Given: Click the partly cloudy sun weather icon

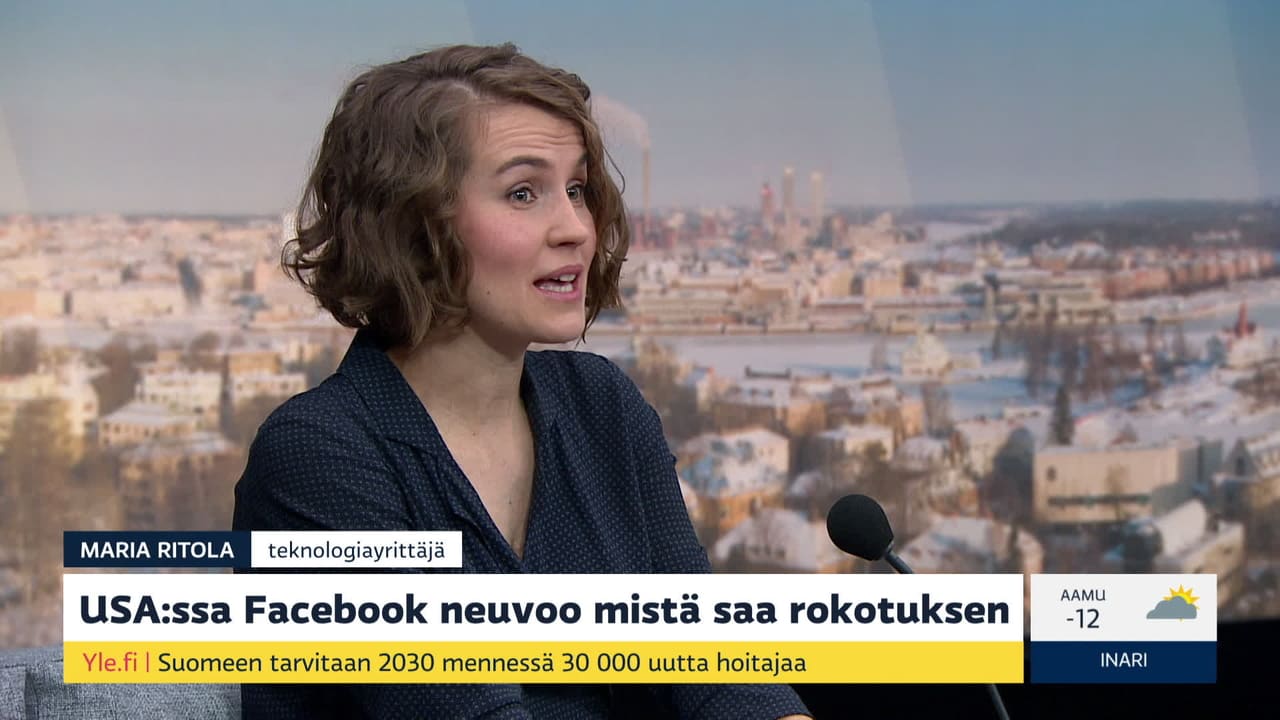Looking at the screenshot, I should (1172, 604).
